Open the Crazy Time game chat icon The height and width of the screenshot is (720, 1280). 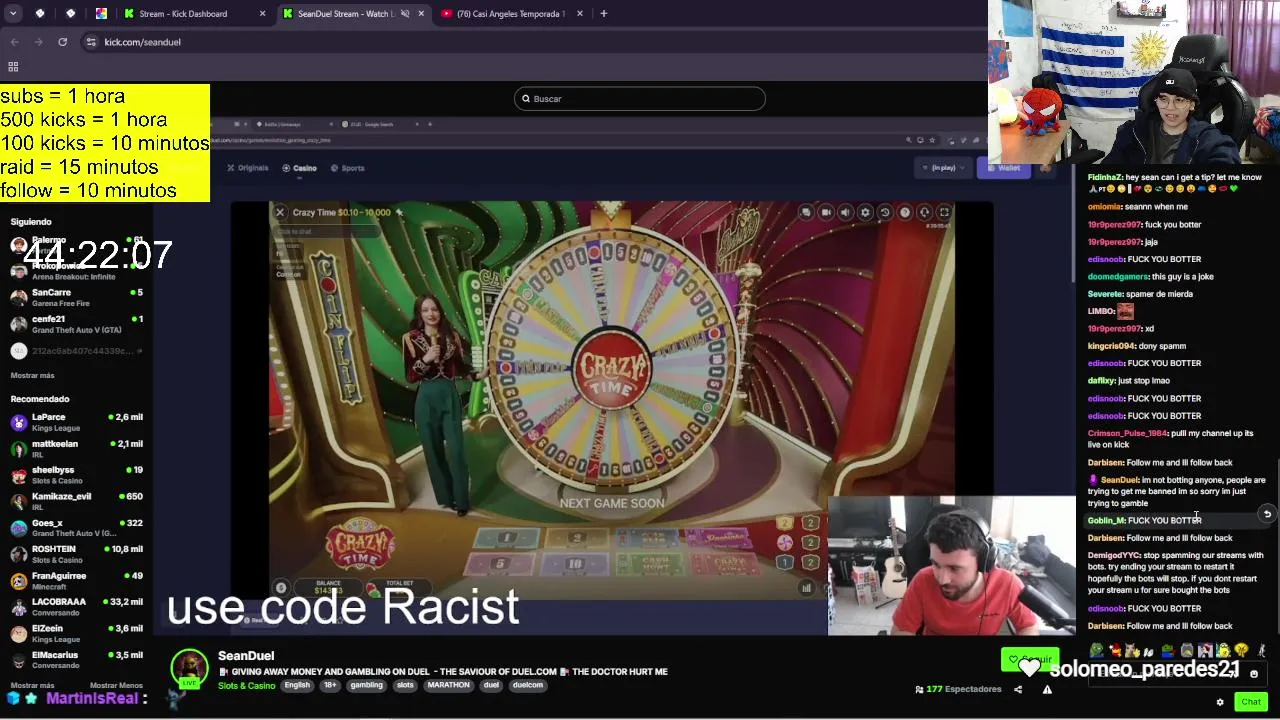pos(806,212)
